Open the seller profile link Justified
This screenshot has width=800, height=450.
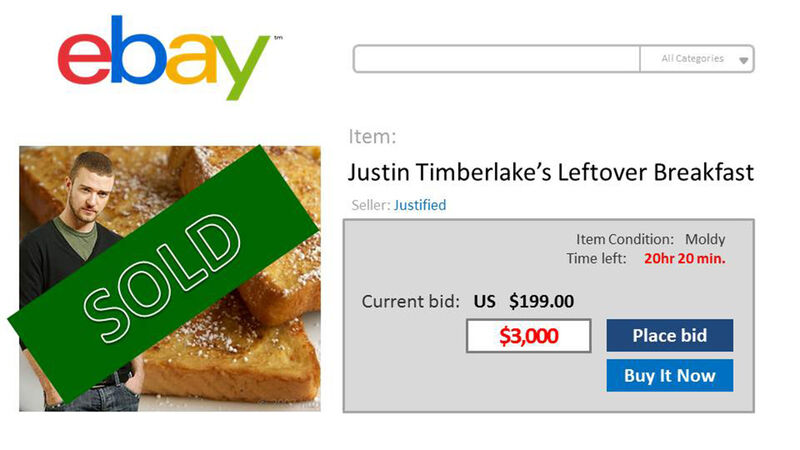click(x=420, y=205)
